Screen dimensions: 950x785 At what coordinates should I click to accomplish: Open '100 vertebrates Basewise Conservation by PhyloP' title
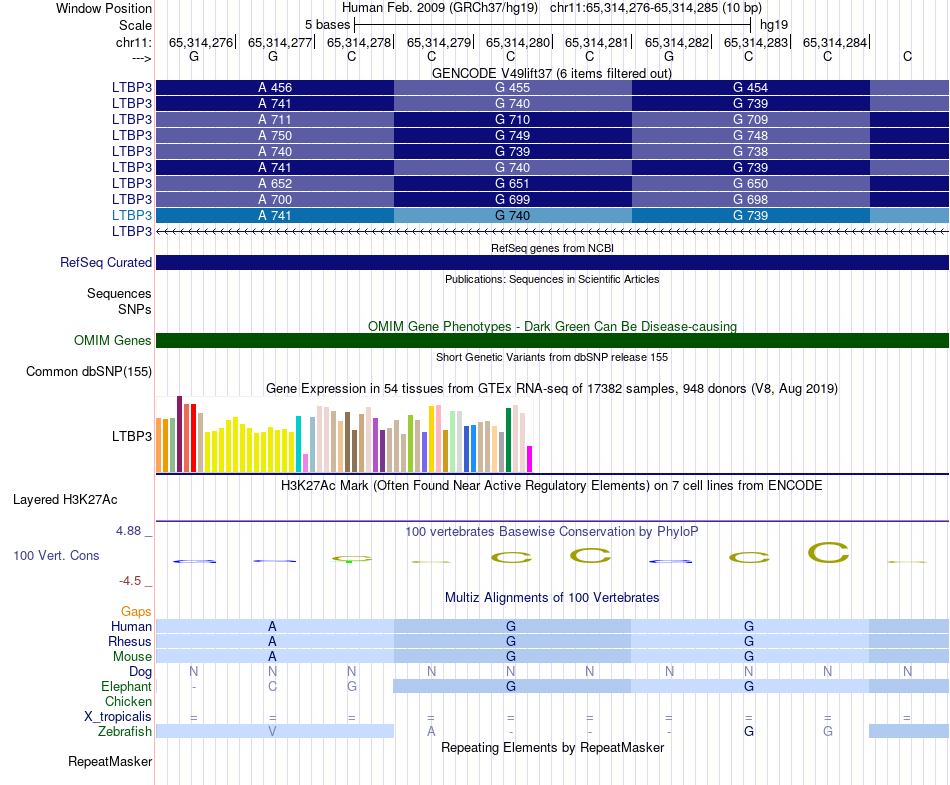coord(552,531)
